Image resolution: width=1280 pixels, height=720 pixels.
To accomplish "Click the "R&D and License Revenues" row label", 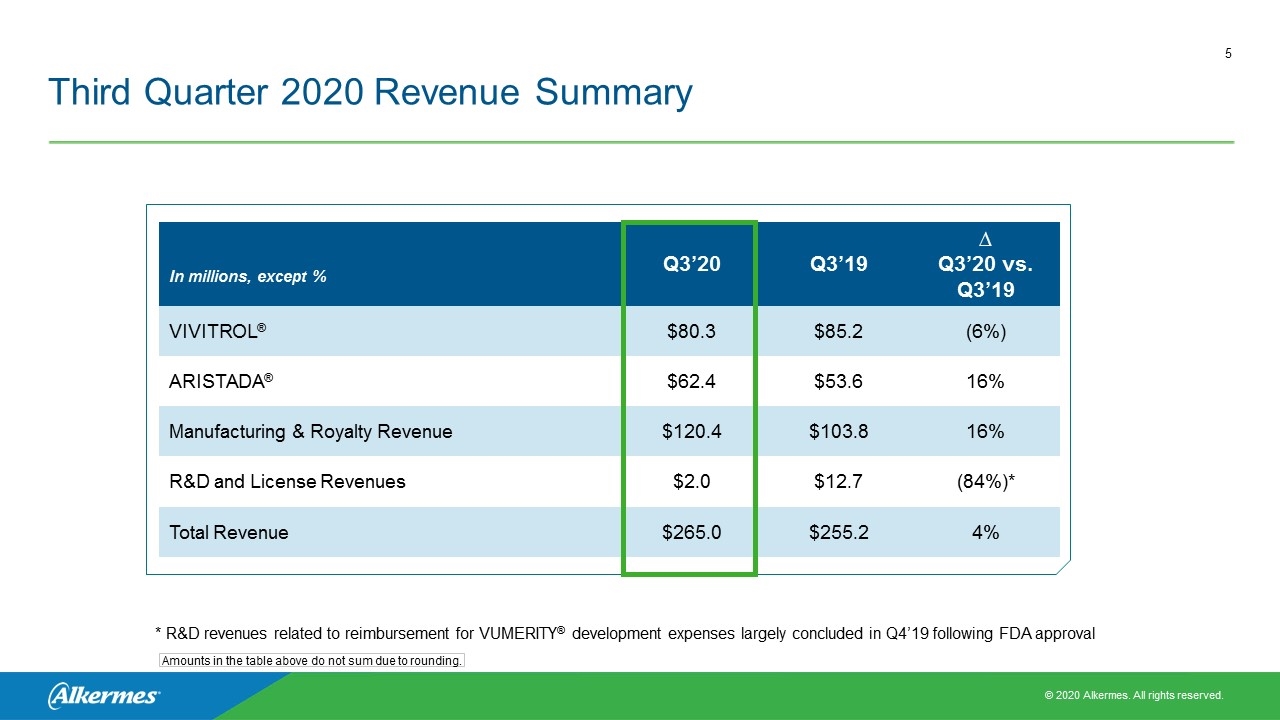I will tap(287, 481).
